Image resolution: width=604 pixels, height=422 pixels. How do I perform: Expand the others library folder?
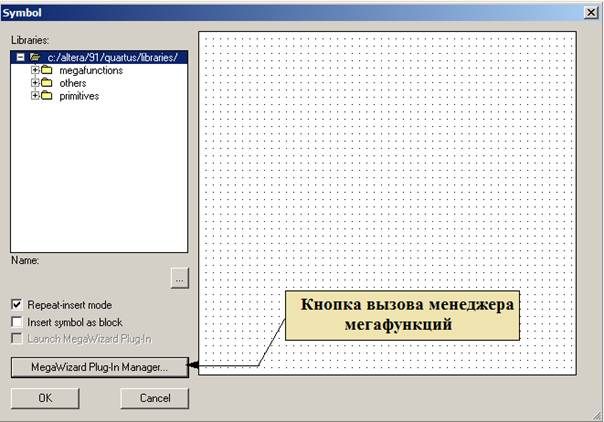point(34,83)
